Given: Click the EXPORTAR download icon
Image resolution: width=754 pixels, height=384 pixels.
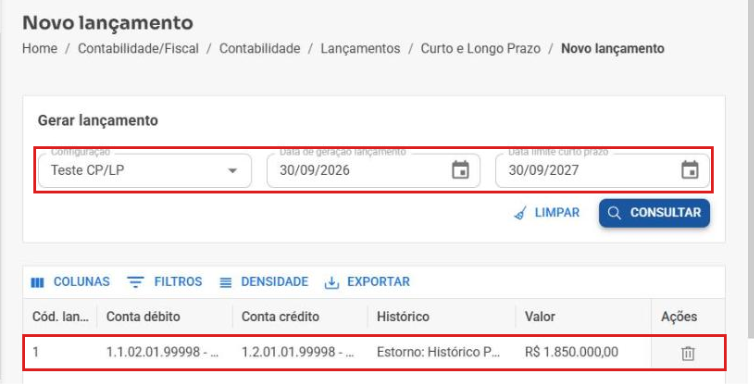Looking at the screenshot, I should tap(332, 282).
